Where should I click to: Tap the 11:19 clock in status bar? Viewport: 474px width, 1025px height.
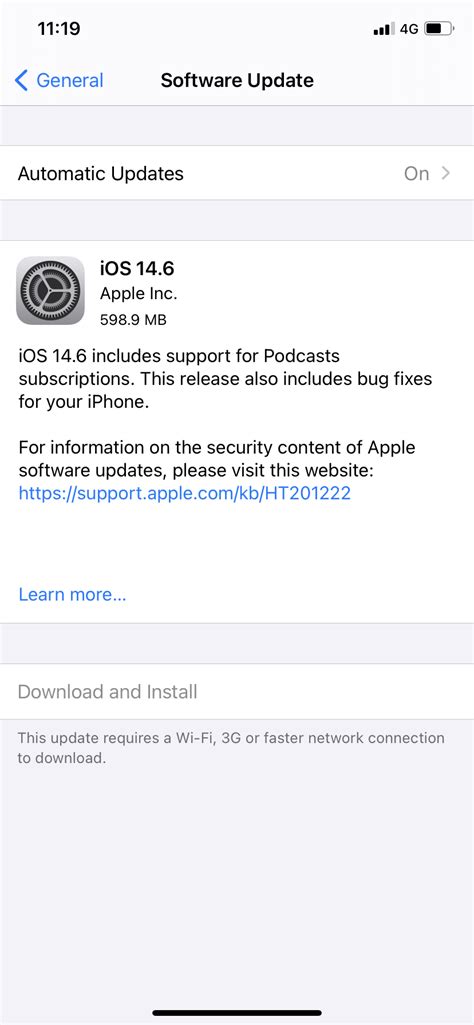click(58, 29)
